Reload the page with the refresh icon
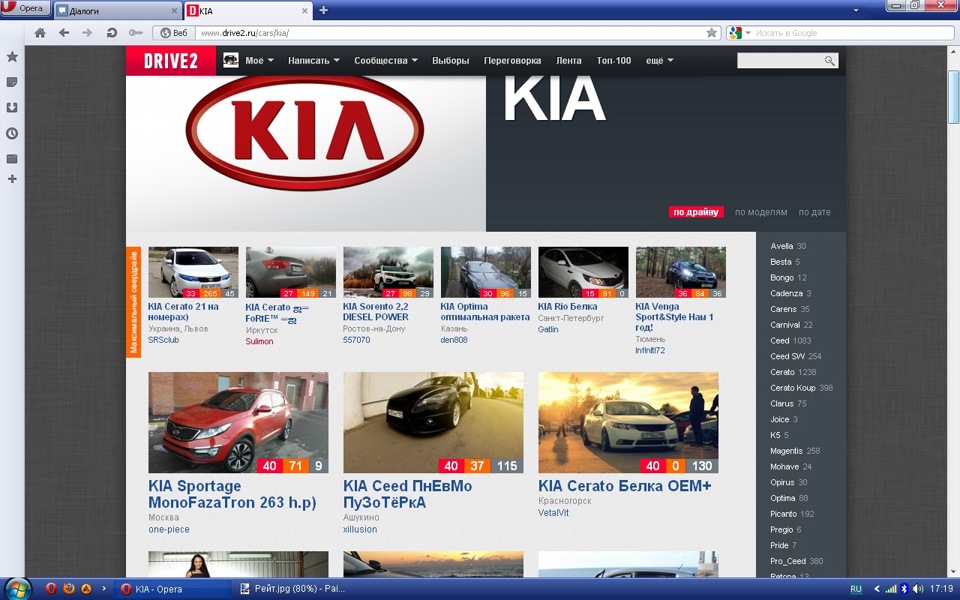This screenshot has height=600, width=960. click(x=111, y=33)
